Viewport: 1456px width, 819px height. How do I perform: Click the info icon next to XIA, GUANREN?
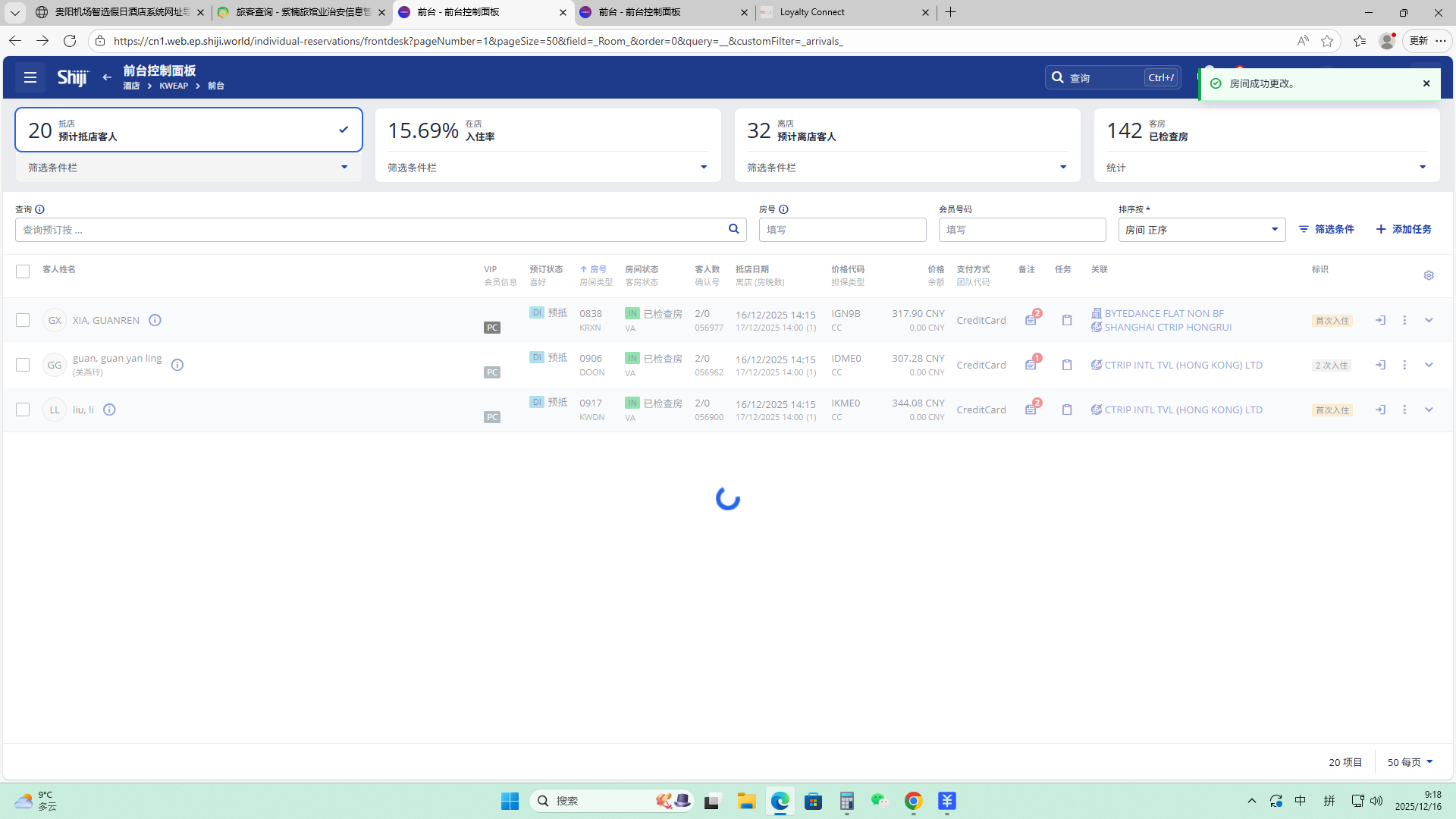155,321
